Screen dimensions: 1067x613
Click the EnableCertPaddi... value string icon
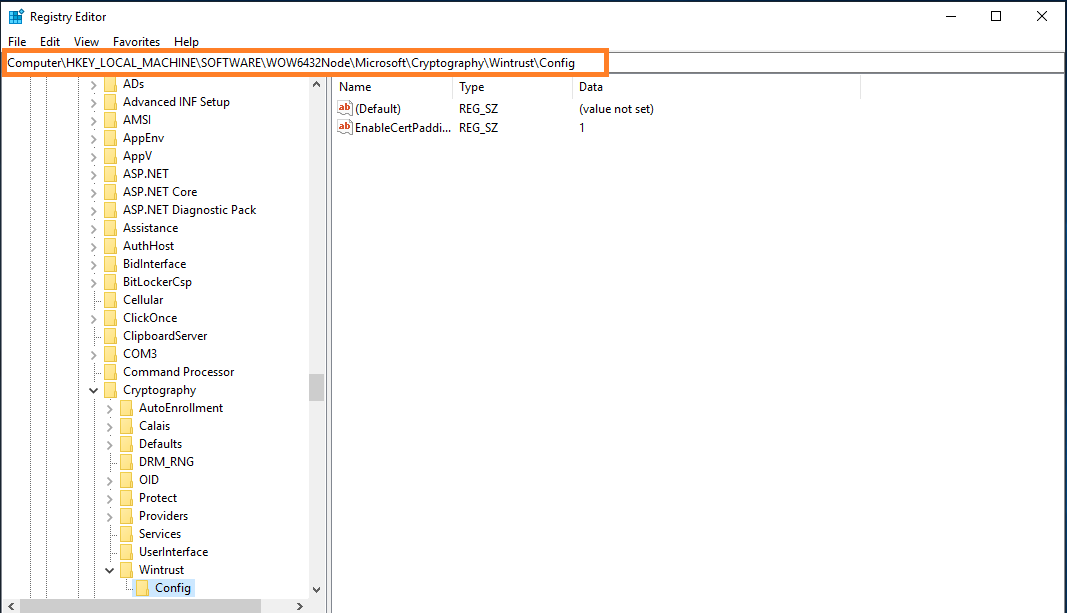click(345, 127)
